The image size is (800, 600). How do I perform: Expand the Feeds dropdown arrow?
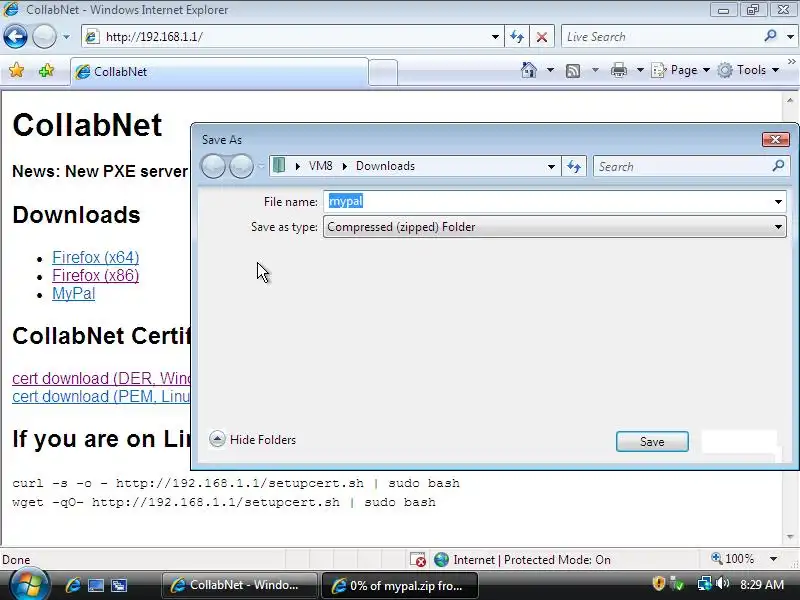click(x=595, y=70)
